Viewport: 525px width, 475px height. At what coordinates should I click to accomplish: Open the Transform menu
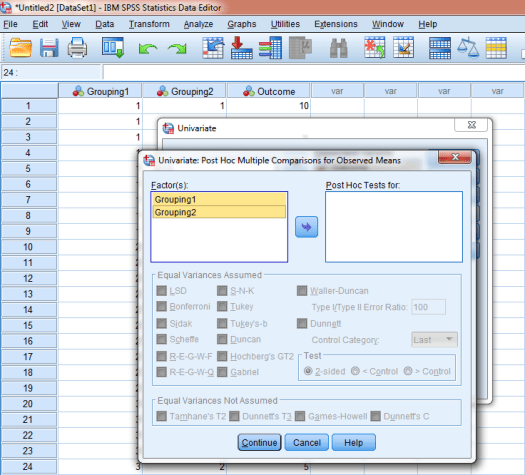149,24
